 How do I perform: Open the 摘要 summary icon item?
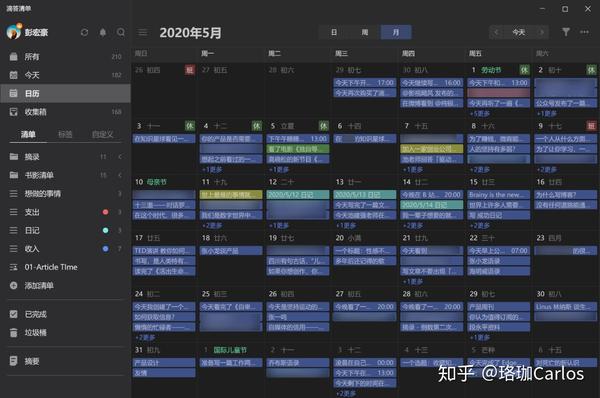point(24,361)
